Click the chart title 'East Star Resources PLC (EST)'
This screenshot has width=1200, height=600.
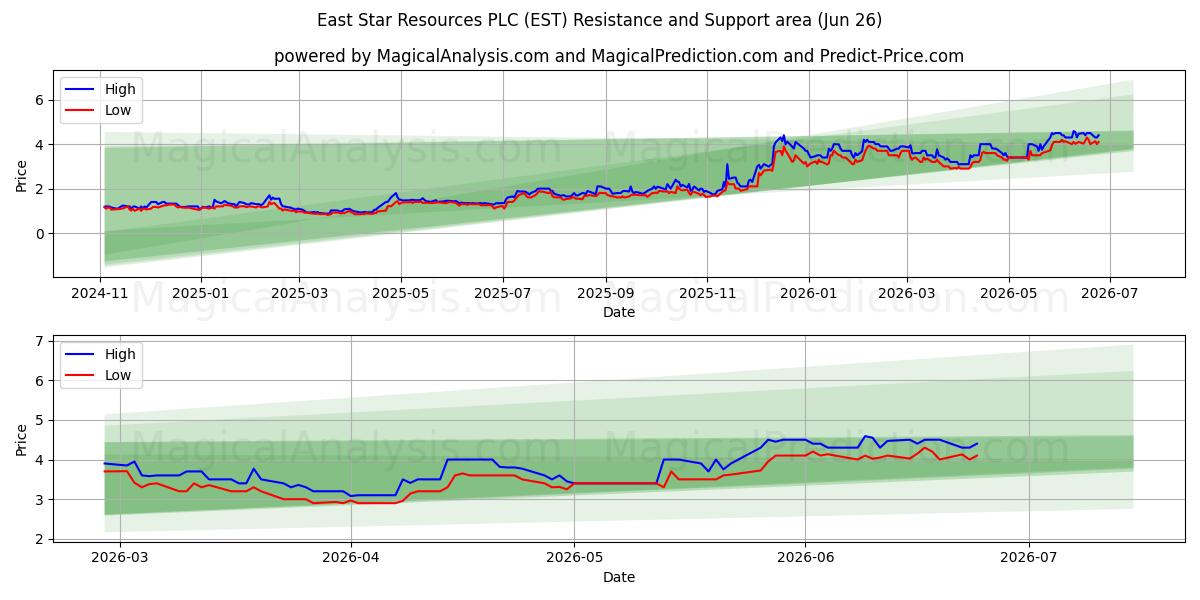coord(444,20)
